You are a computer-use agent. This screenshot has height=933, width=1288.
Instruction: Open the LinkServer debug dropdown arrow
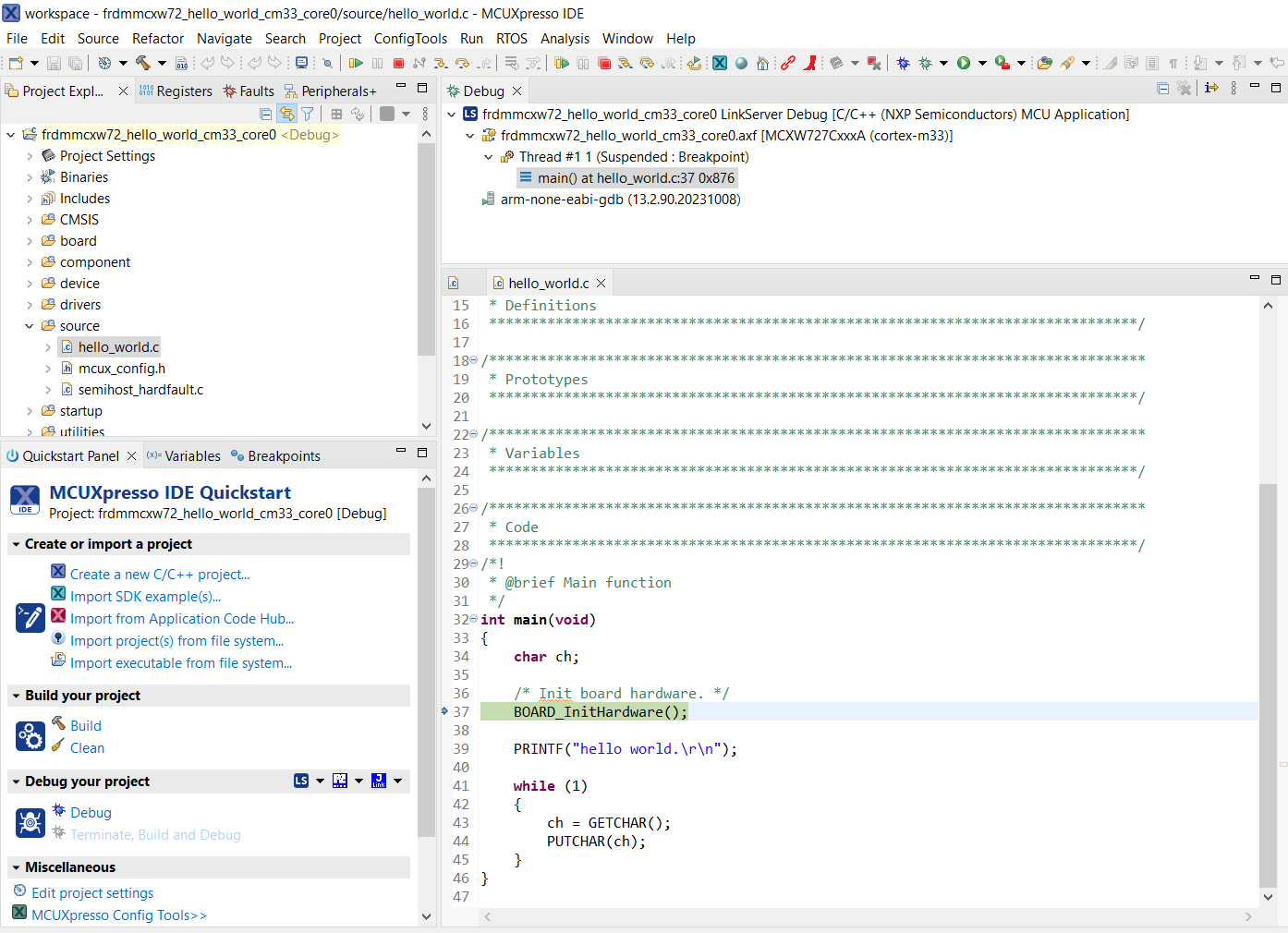tap(320, 782)
